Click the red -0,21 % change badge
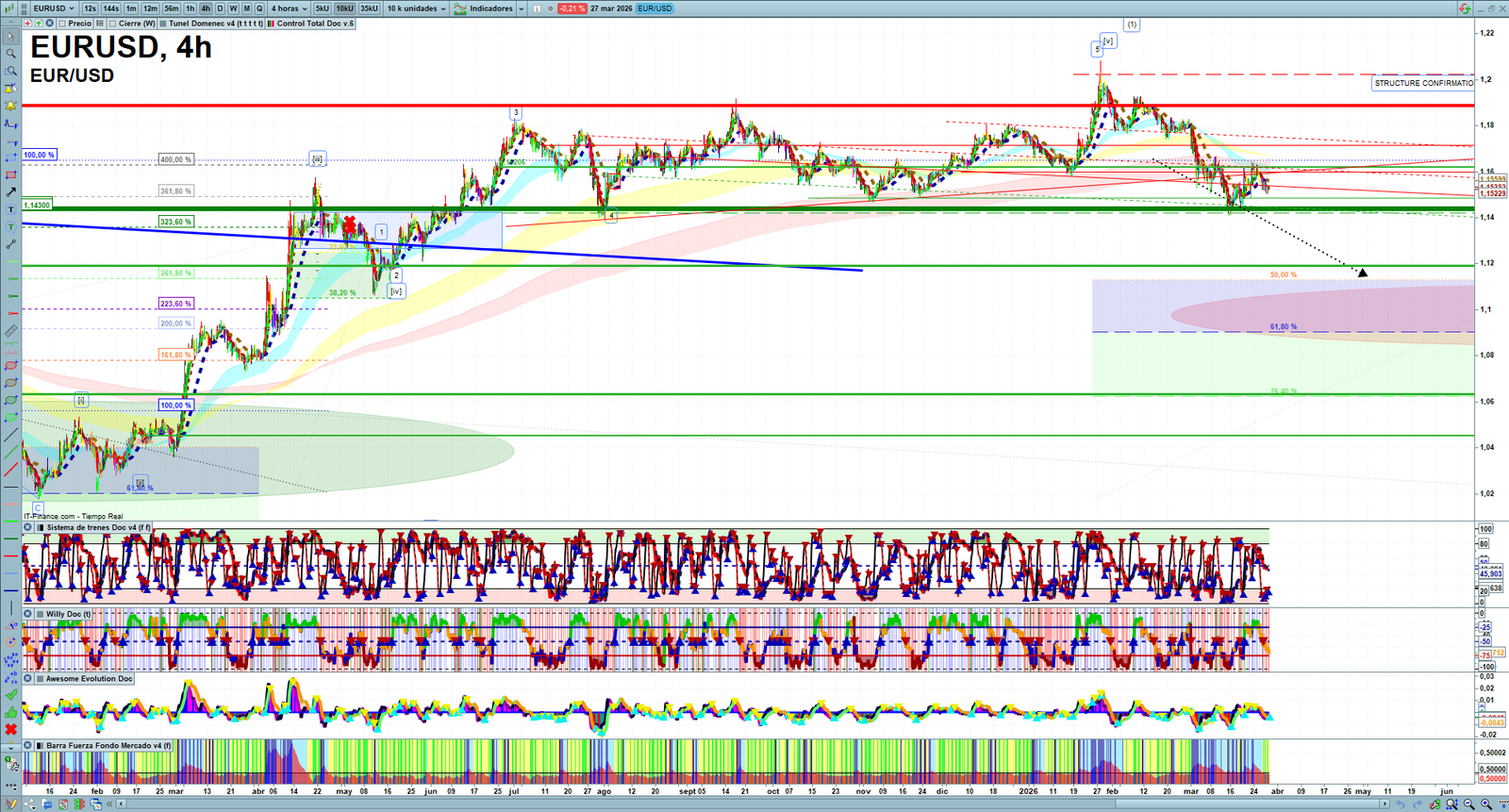 (x=572, y=8)
